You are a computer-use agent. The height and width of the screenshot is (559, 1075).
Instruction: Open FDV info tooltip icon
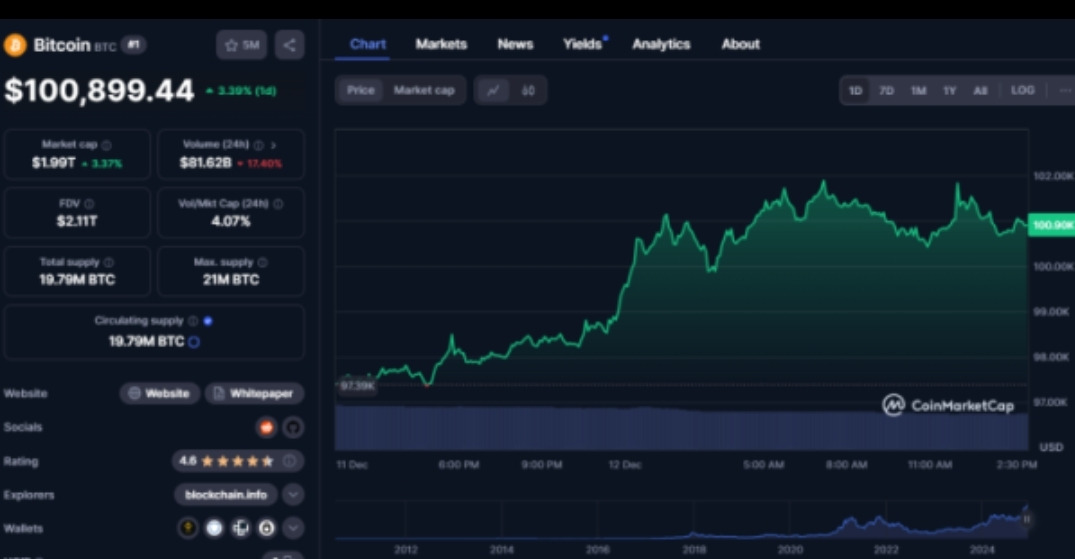[89, 204]
